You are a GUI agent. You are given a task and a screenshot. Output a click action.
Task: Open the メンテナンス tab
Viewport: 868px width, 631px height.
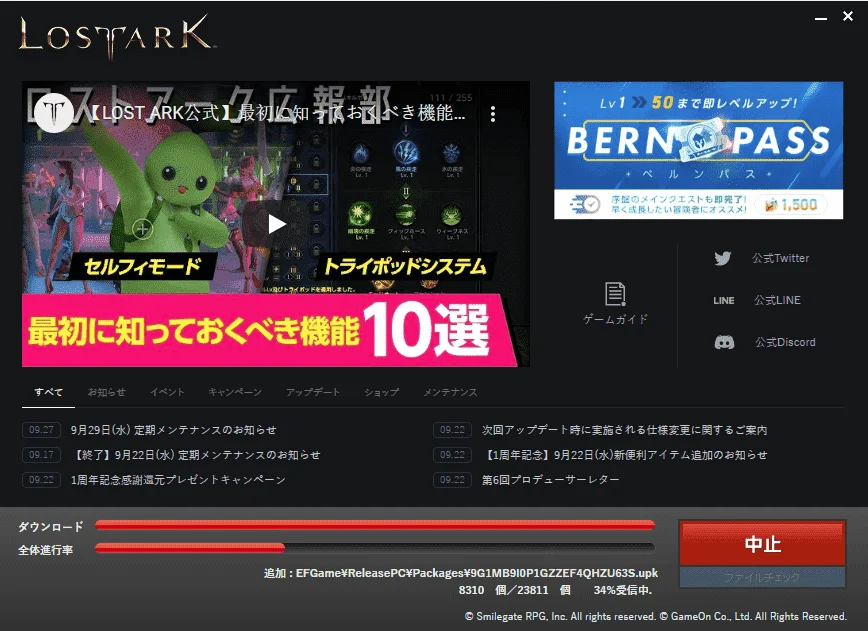click(450, 392)
